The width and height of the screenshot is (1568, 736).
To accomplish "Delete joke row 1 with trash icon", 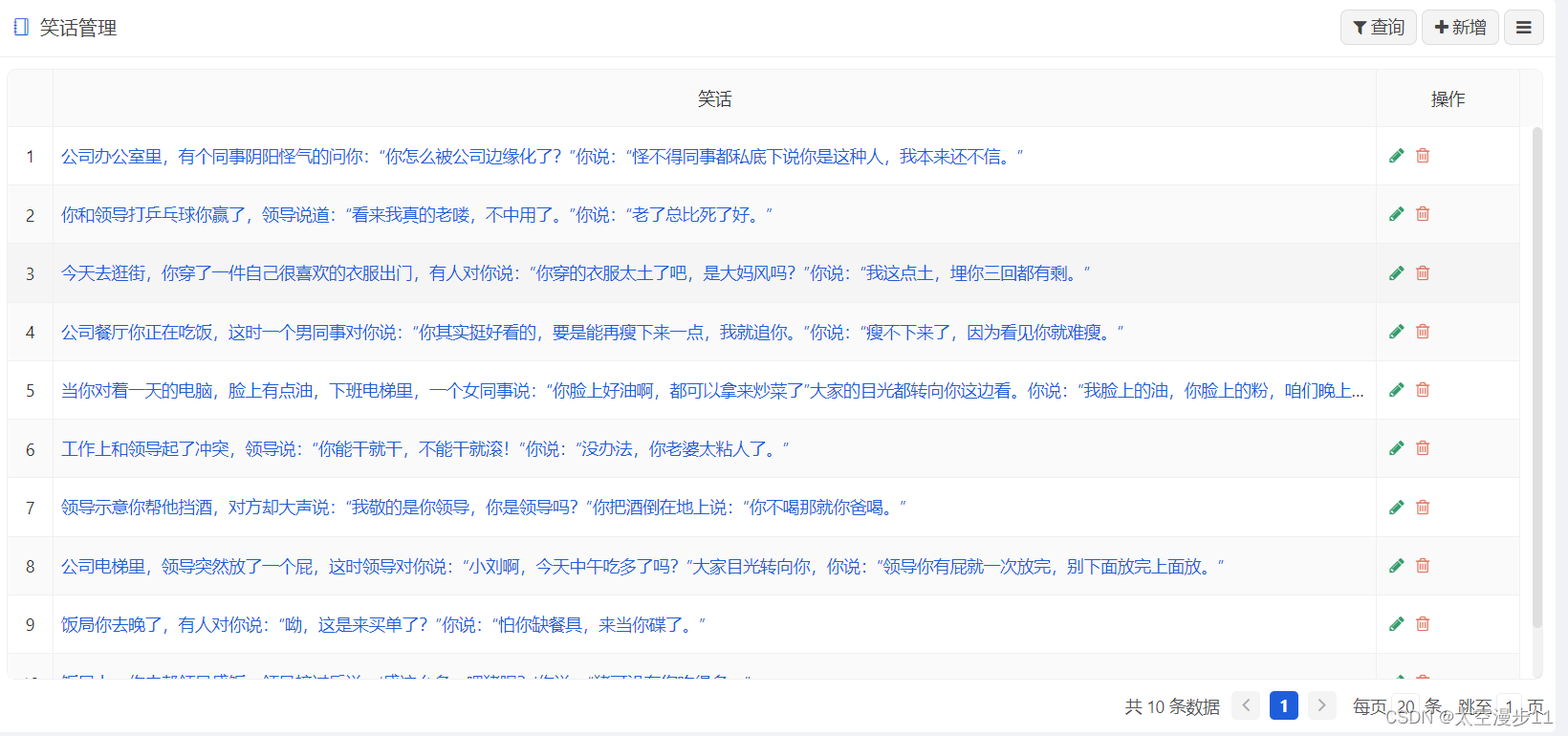I will pos(1423,156).
